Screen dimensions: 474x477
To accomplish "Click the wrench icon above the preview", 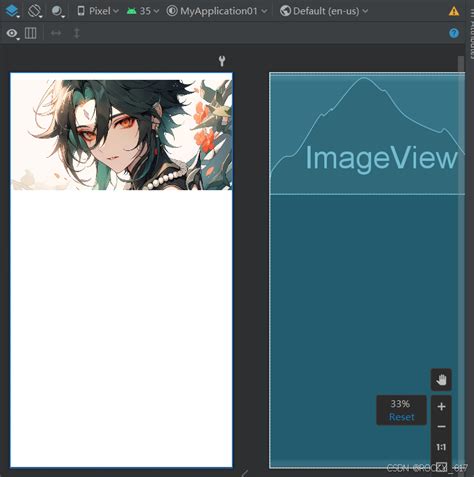I will click(222, 61).
